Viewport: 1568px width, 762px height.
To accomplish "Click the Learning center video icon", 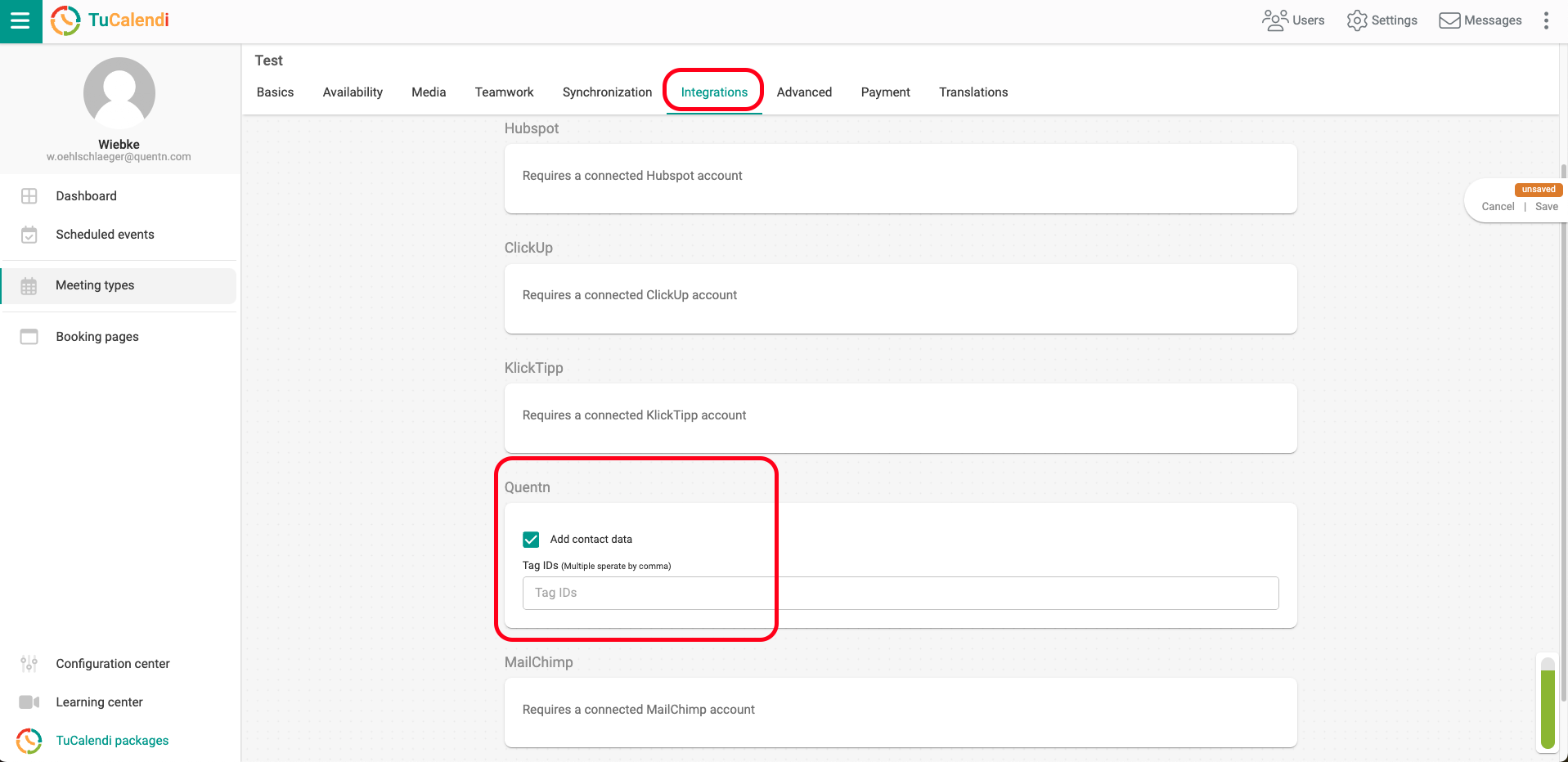I will click(x=29, y=702).
